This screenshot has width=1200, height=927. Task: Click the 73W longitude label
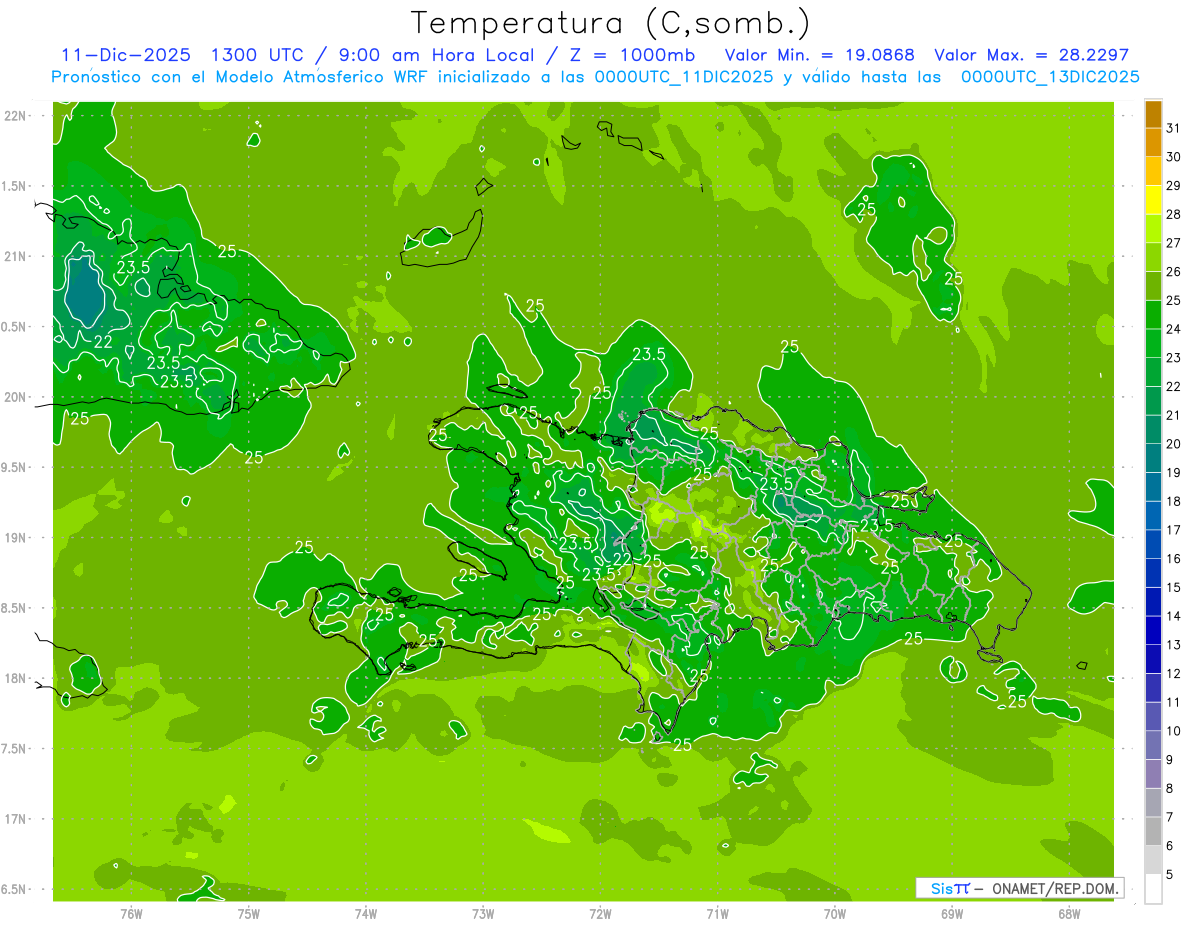point(483,913)
